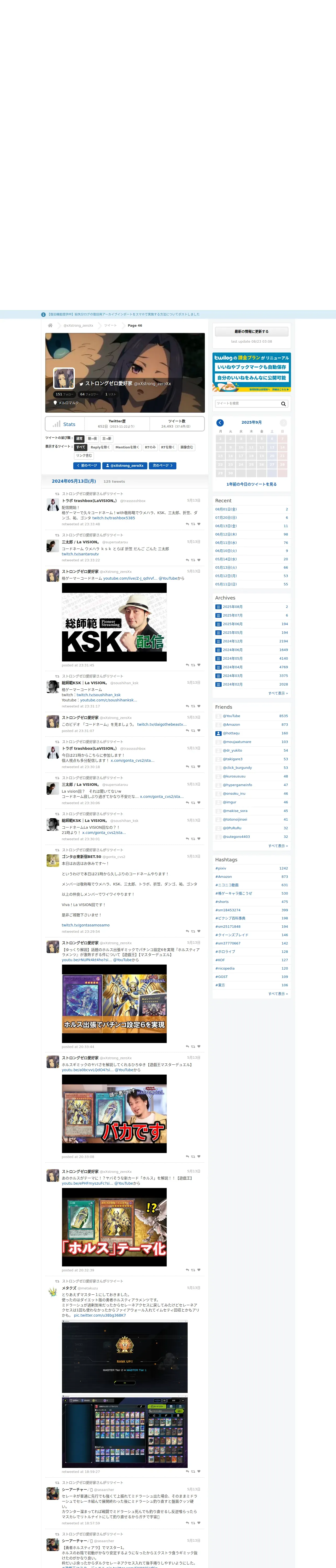Select 通常 tweet sort order
336x1568 pixels.
pyautogui.click(x=79, y=439)
